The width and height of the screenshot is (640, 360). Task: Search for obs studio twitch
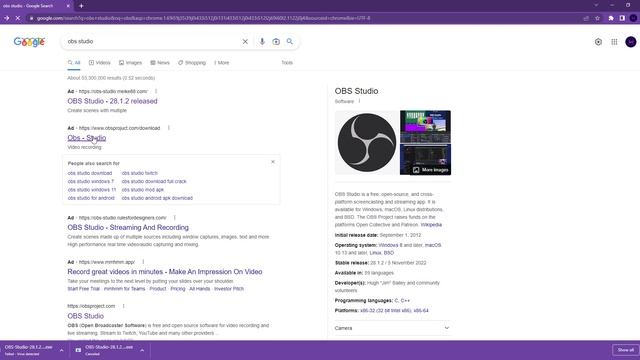pos(140,173)
